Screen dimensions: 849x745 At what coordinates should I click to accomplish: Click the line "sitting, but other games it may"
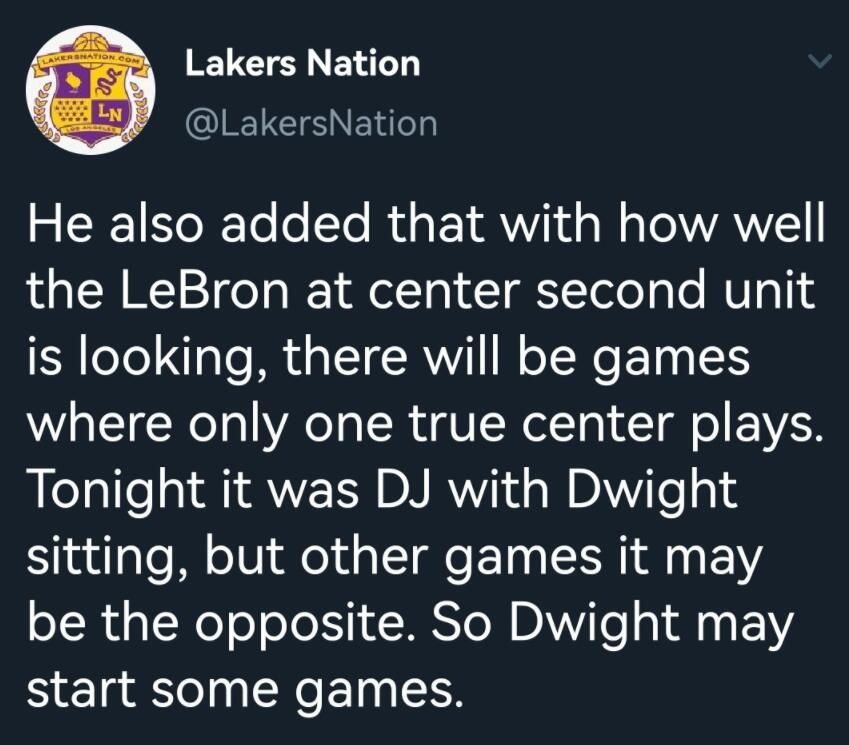click(x=395, y=558)
